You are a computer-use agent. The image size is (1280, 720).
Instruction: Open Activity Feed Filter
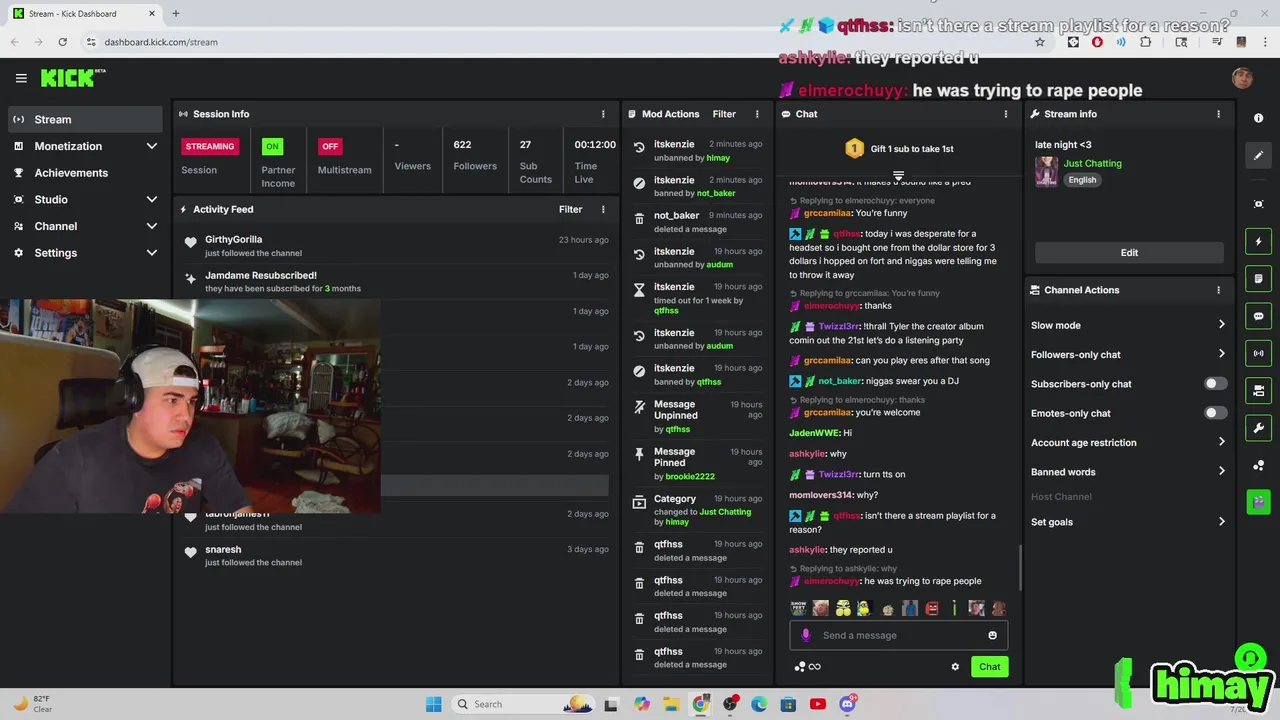570,209
